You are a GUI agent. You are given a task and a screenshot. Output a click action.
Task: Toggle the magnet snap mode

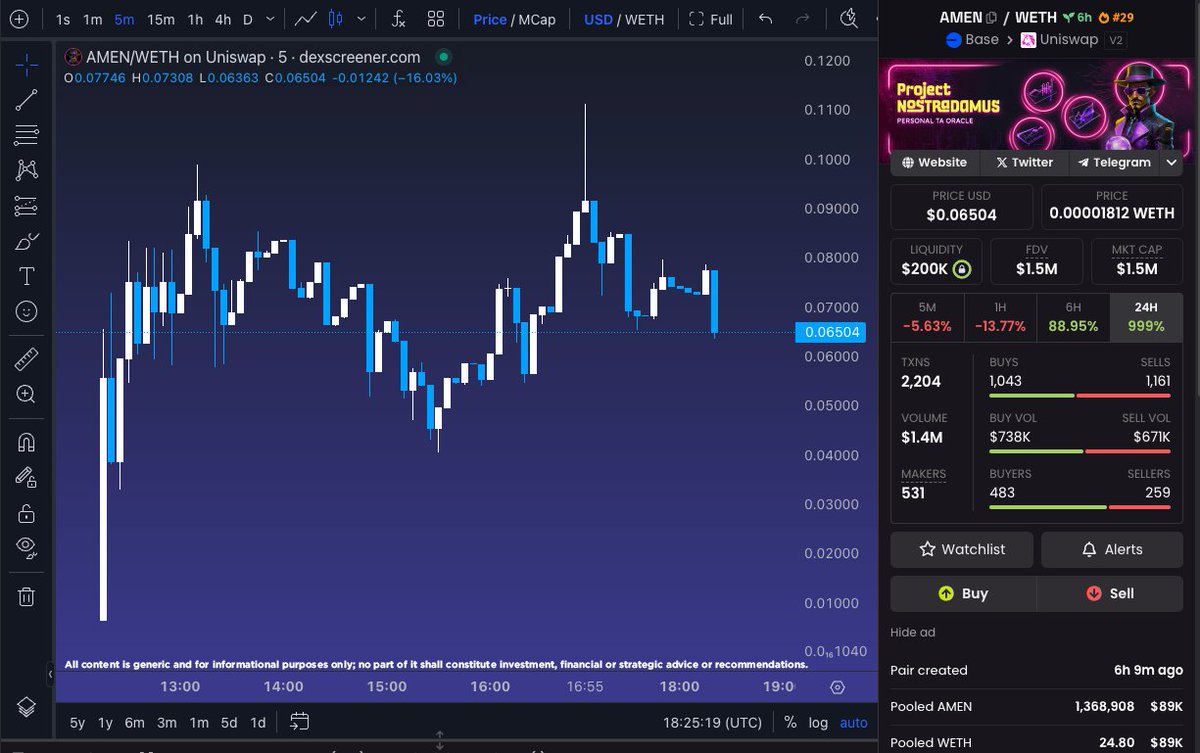(27, 441)
